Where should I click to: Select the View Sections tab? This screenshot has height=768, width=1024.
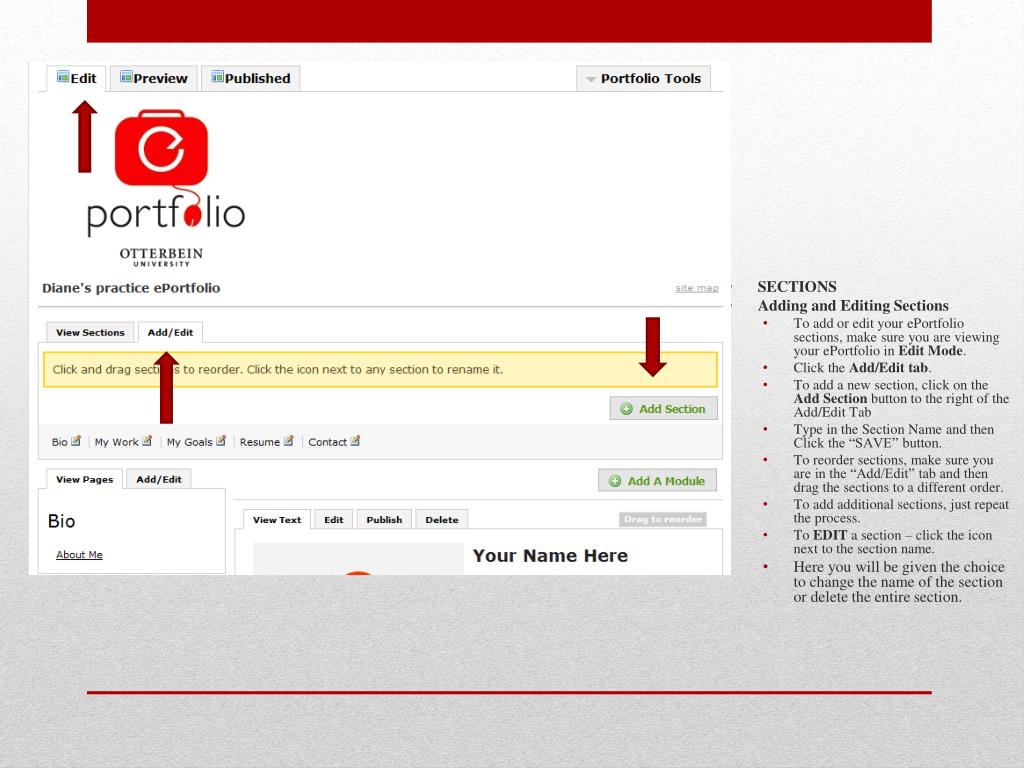90,332
